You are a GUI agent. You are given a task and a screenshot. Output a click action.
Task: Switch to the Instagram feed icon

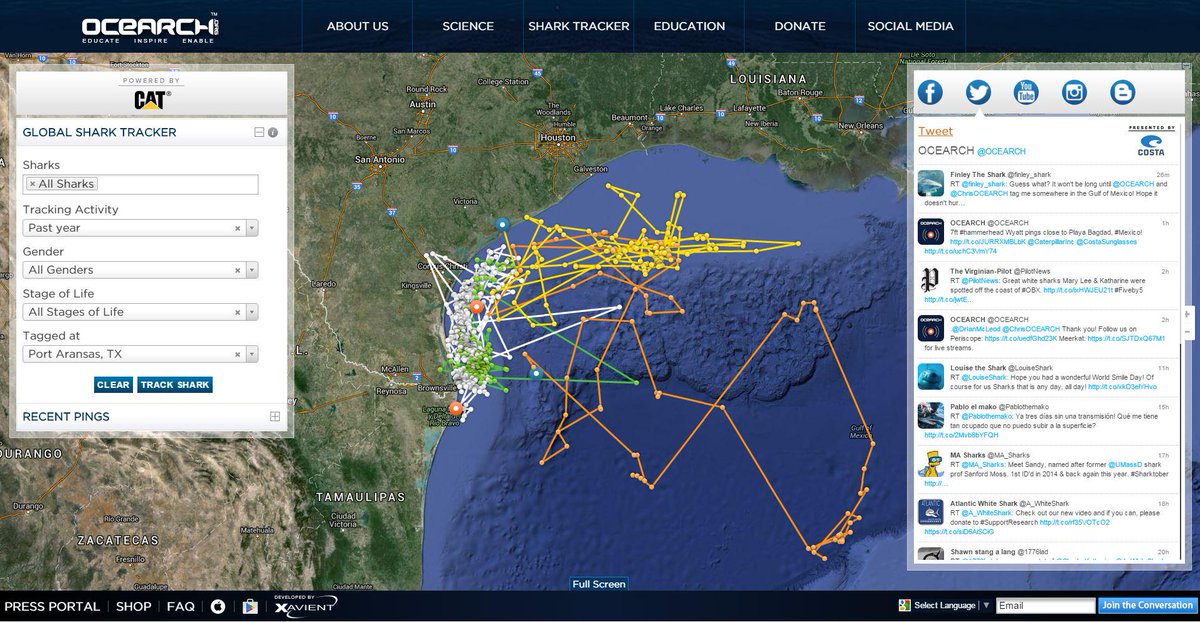[x=1074, y=93]
